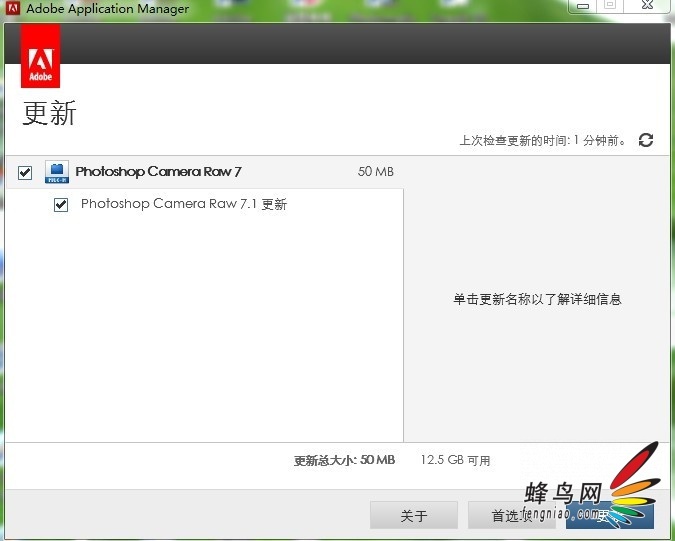Click 单击更新名称以了解详细信息 hint text
The width and height of the screenshot is (675, 541).
click(x=537, y=299)
